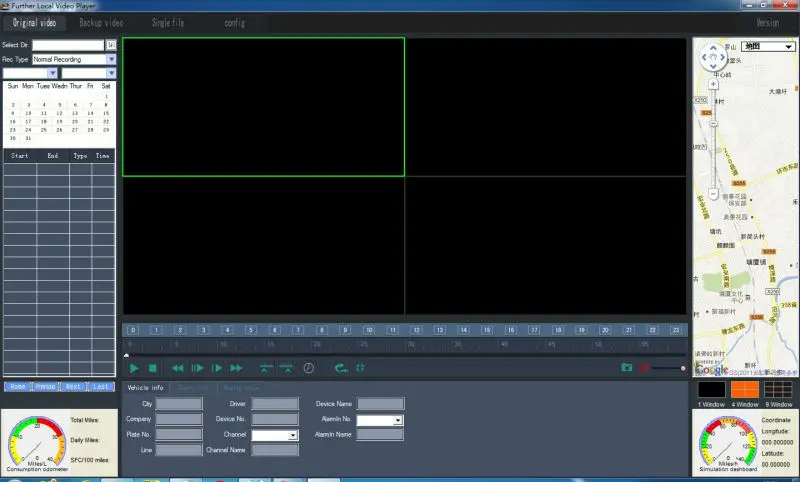Take a snapshot with the camera icon

[x=626, y=368]
